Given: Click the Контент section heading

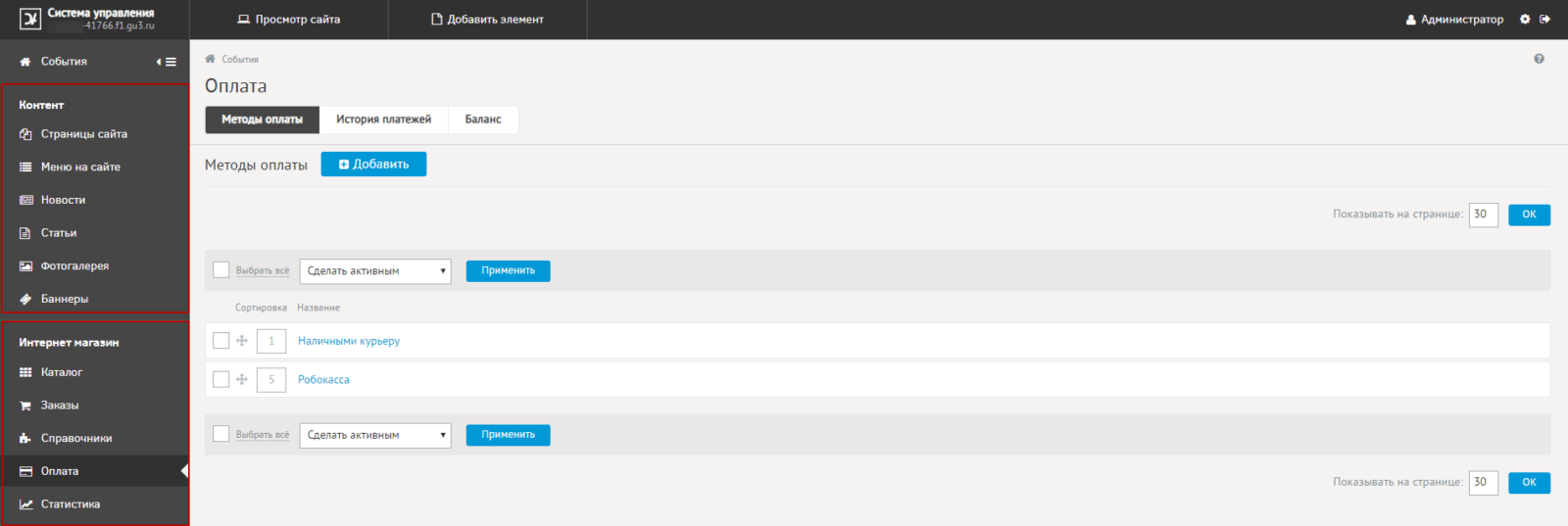Looking at the screenshot, I should 41,105.
